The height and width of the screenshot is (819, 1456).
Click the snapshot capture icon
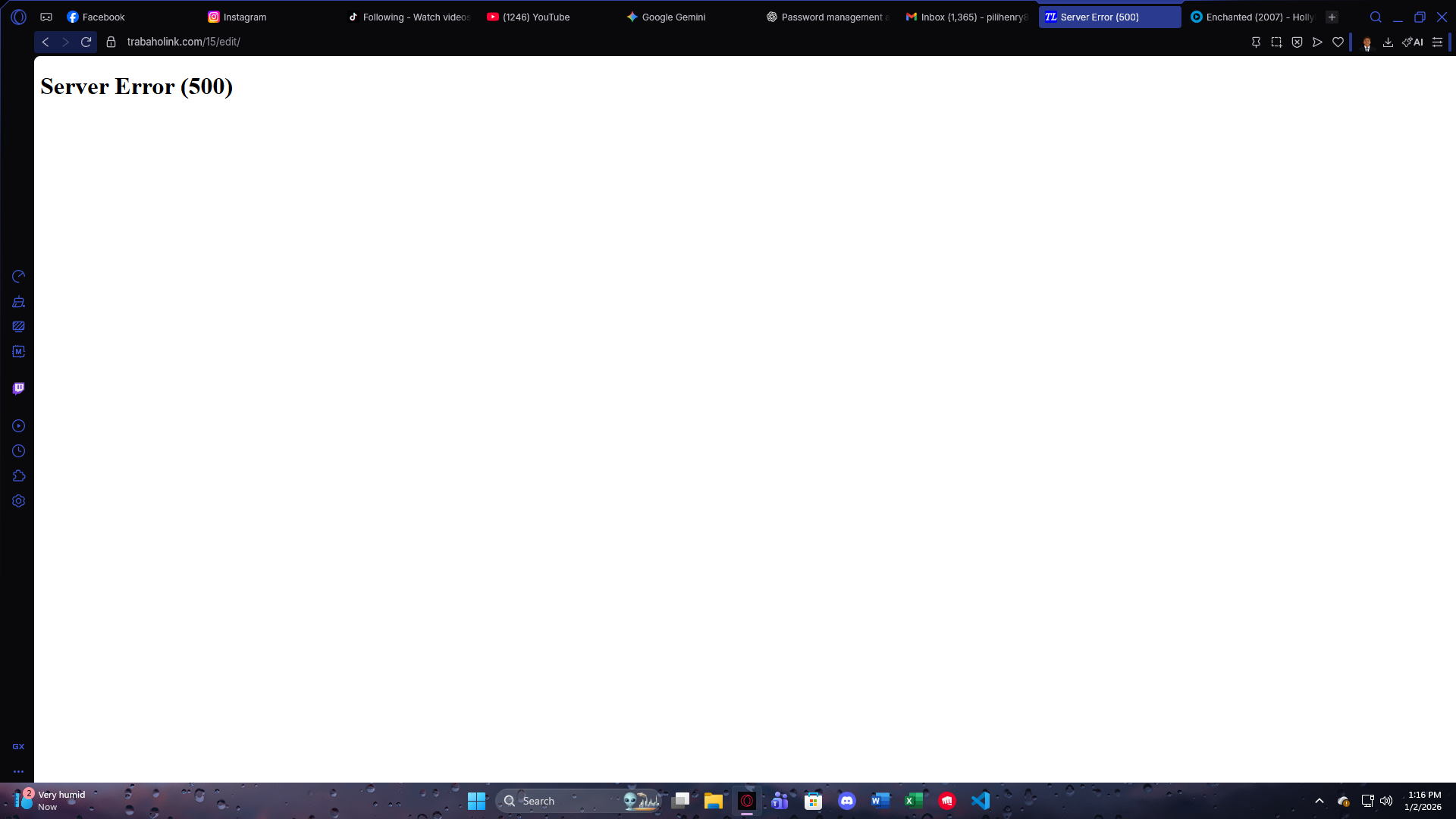pyautogui.click(x=1276, y=42)
